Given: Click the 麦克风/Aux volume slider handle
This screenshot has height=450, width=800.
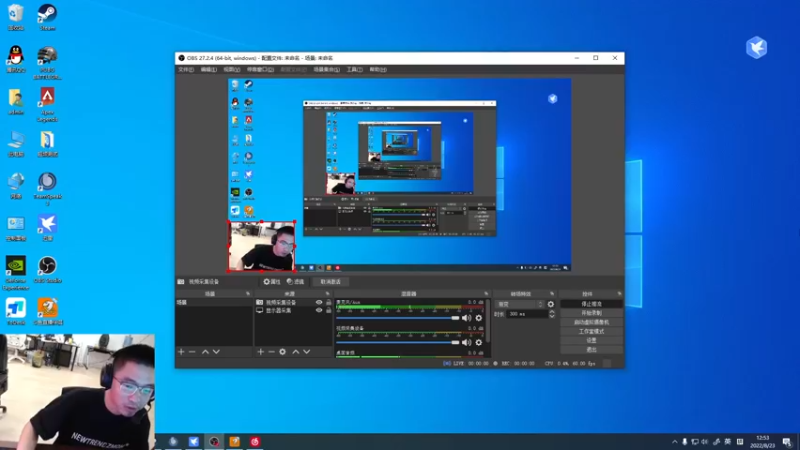Looking at the screenshot, I should click(x=455, y=318).
